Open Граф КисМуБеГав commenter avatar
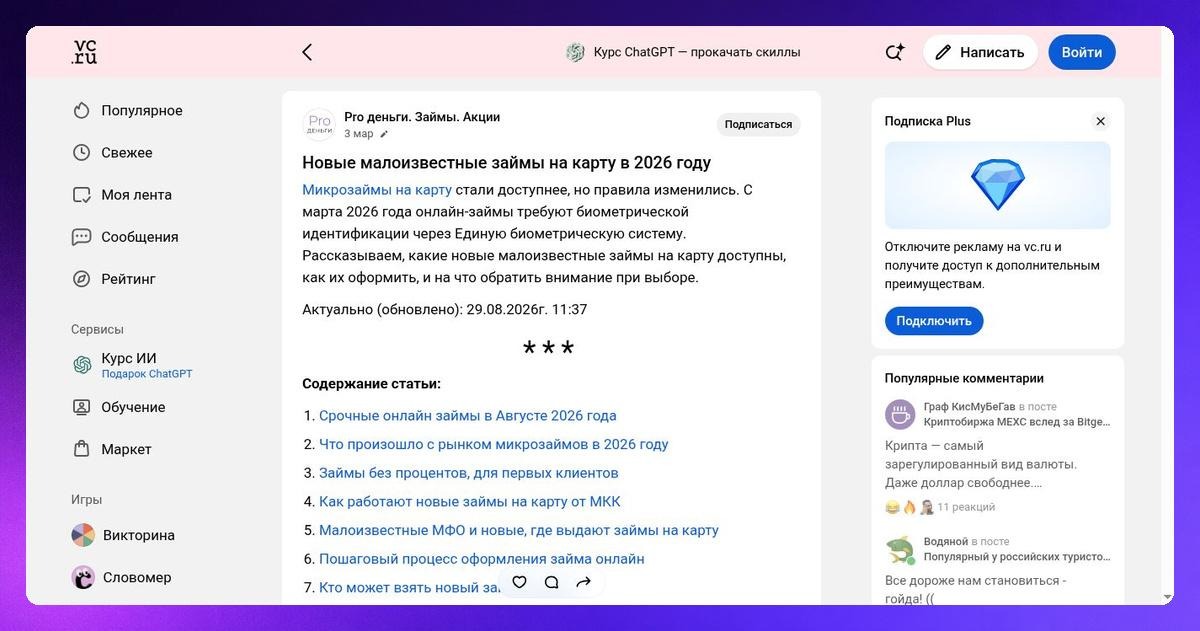 pyautogui.click(x=901, y=414)
